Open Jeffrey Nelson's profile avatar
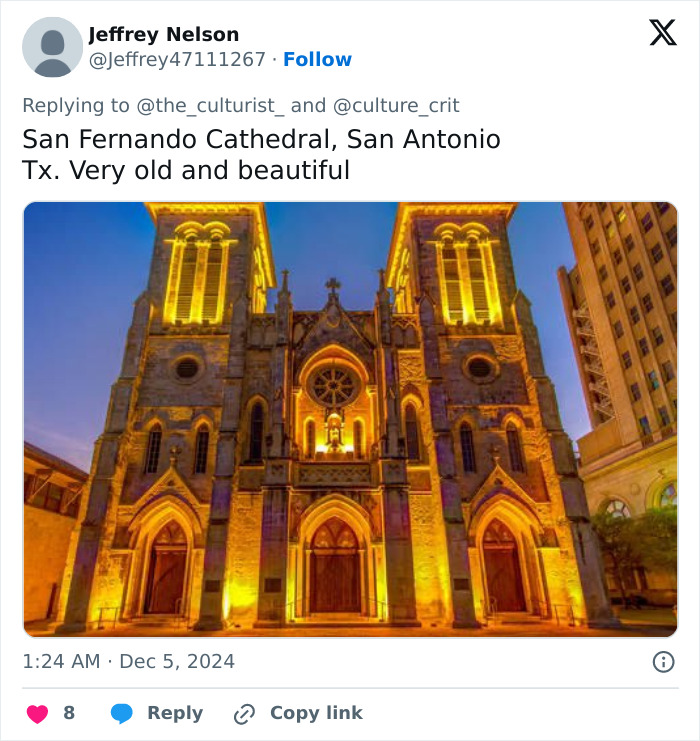700x741 pixels. 52,47
